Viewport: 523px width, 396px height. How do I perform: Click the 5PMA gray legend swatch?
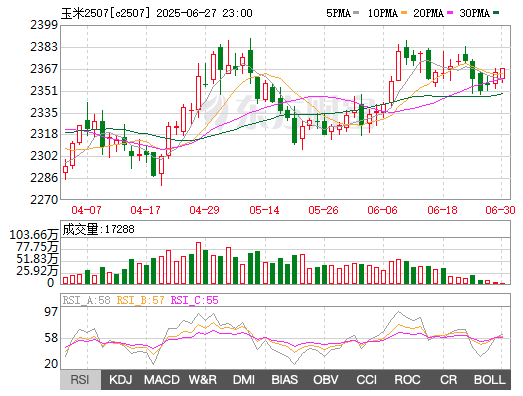356,13
